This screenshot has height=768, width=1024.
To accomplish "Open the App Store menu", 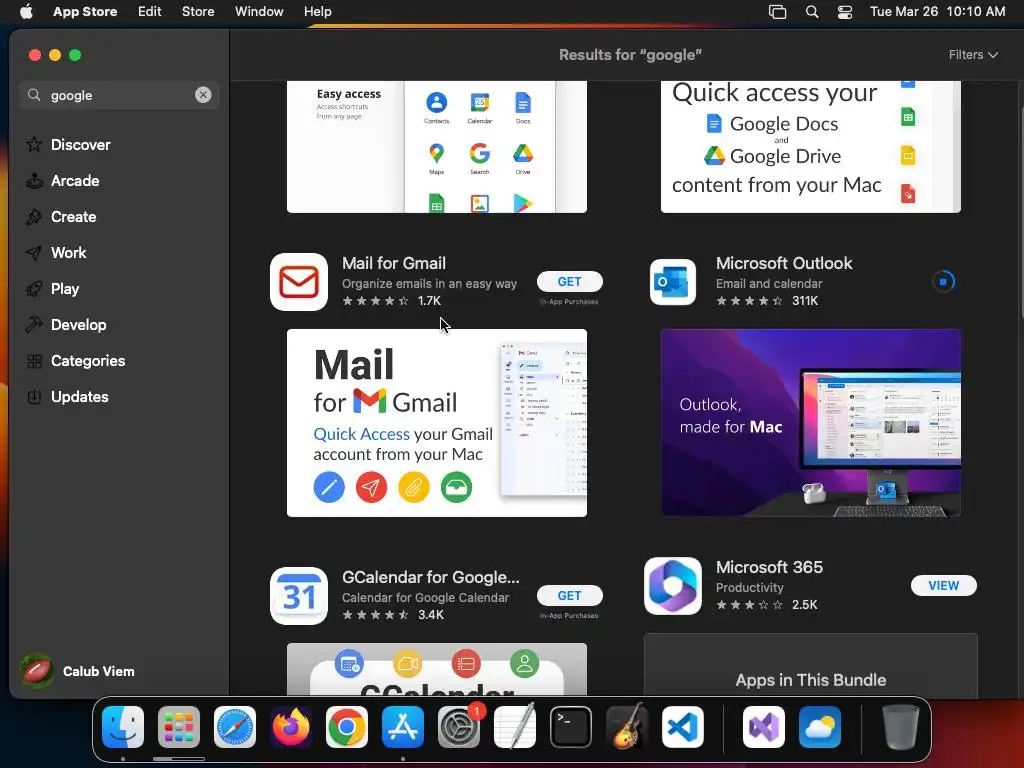I will [x=85, y=12].
